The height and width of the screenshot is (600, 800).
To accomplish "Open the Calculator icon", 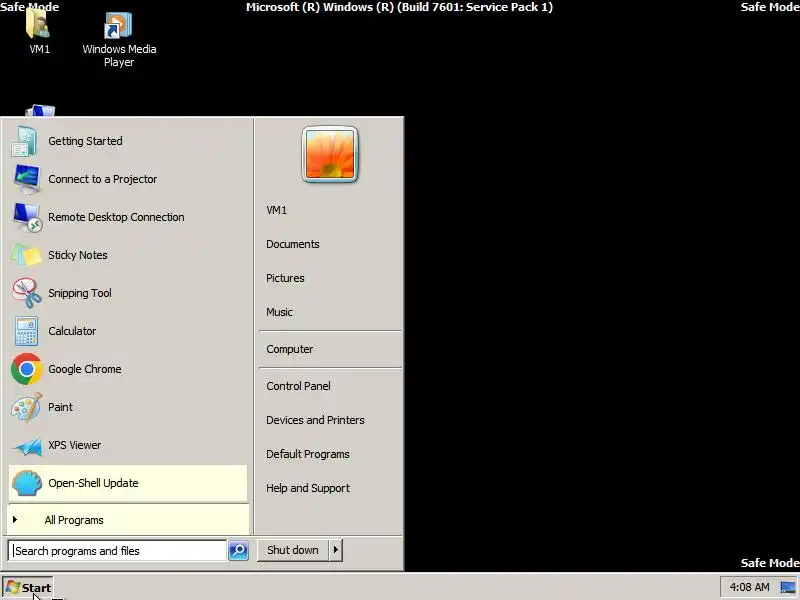I will point(26,331).
